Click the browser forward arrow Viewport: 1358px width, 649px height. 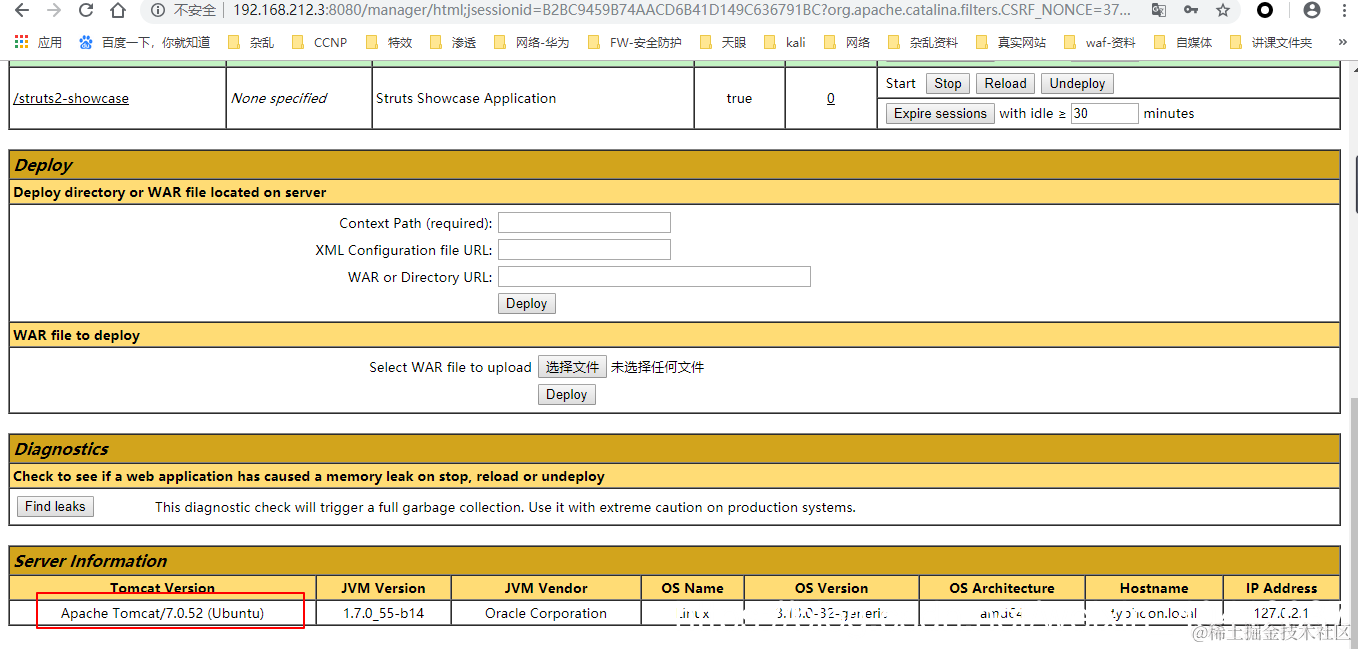coord(54,11)
